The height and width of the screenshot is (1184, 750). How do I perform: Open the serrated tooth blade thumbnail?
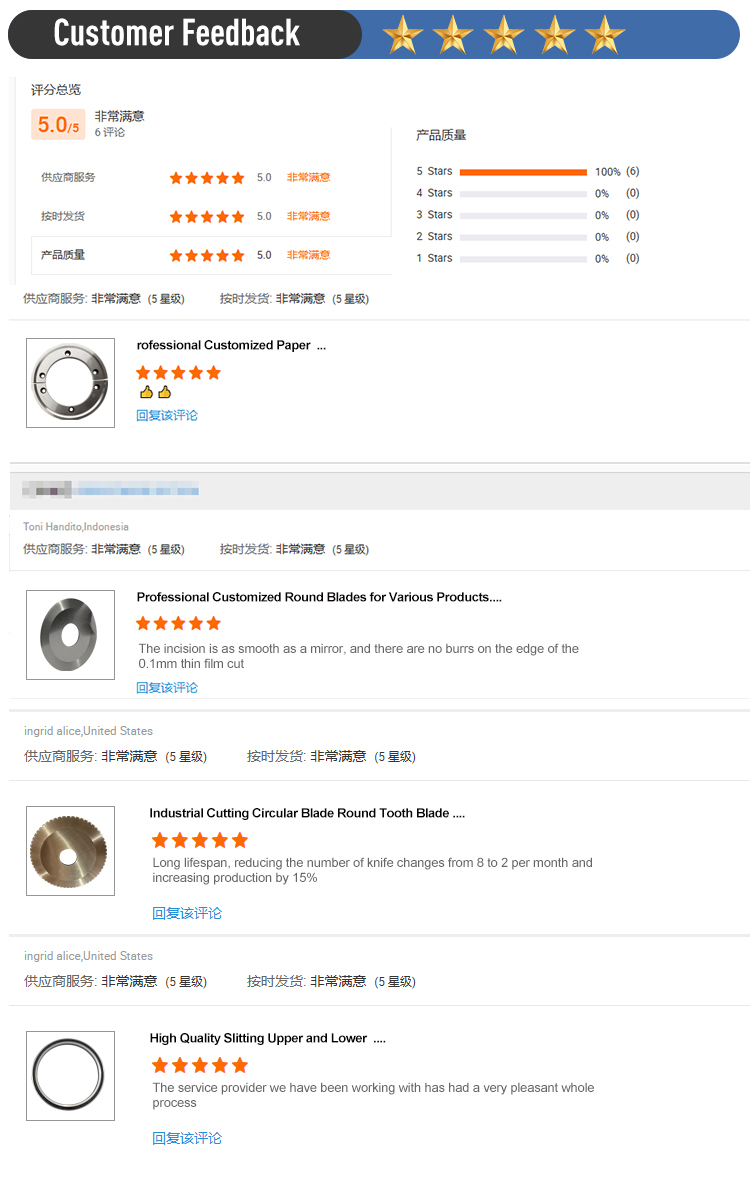click(x=70, y=851)
